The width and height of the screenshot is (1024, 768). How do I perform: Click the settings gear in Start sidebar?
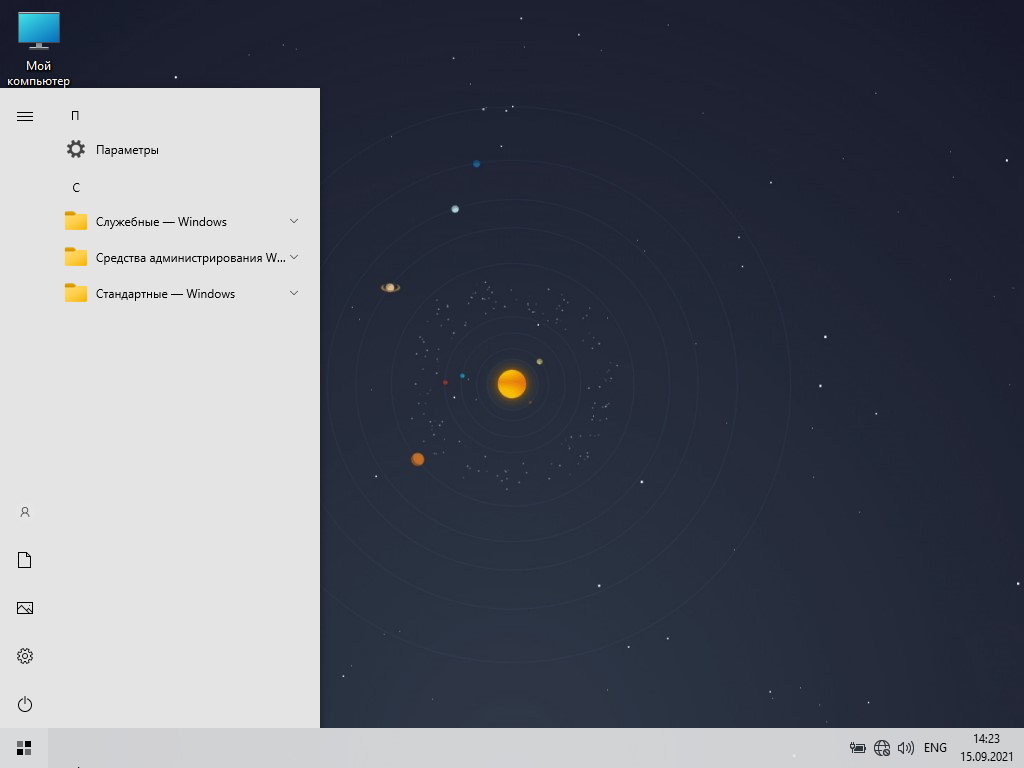coord(25,656)
